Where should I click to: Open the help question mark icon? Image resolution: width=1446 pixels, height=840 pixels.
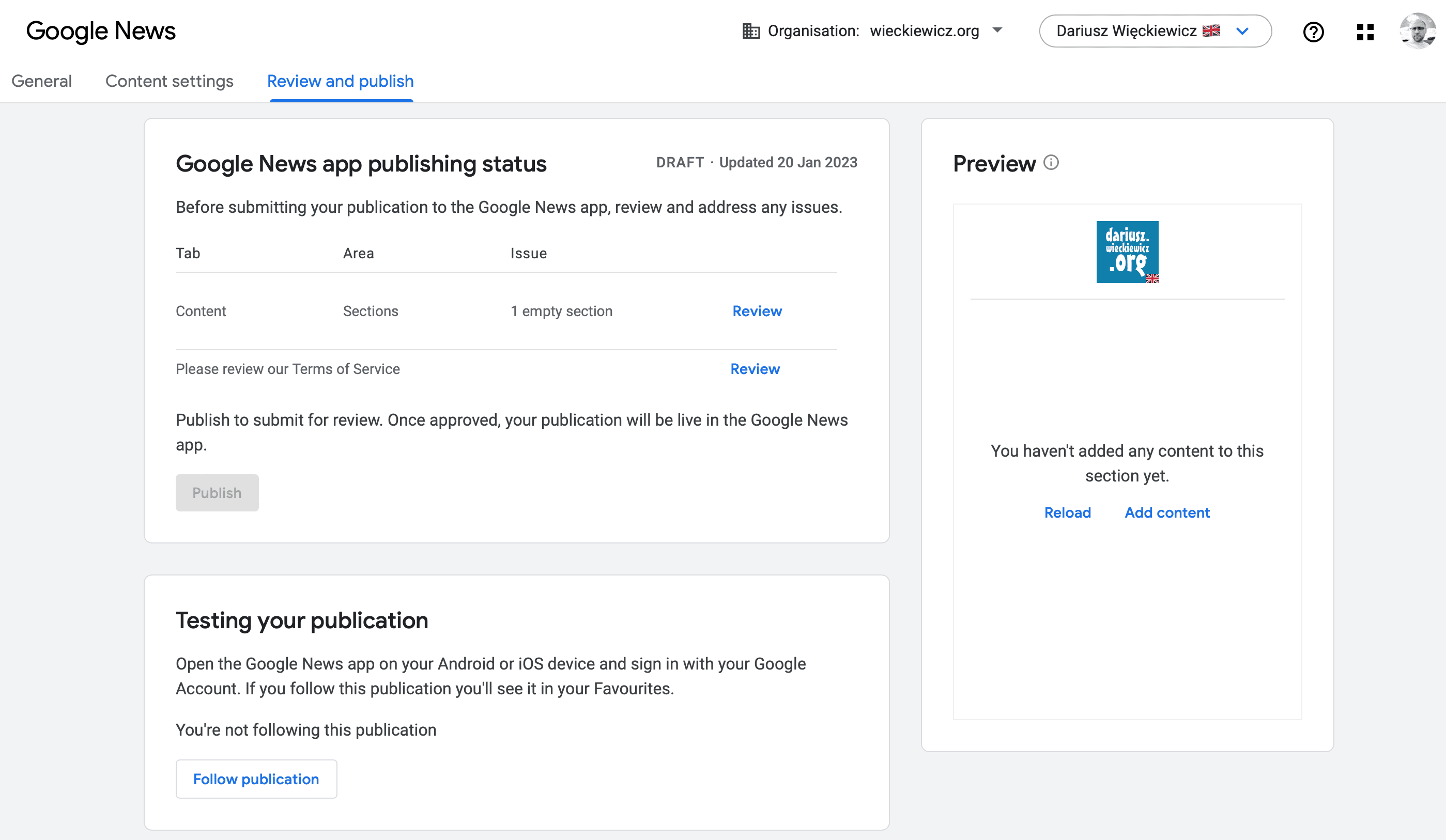(x=1313, y=32)
